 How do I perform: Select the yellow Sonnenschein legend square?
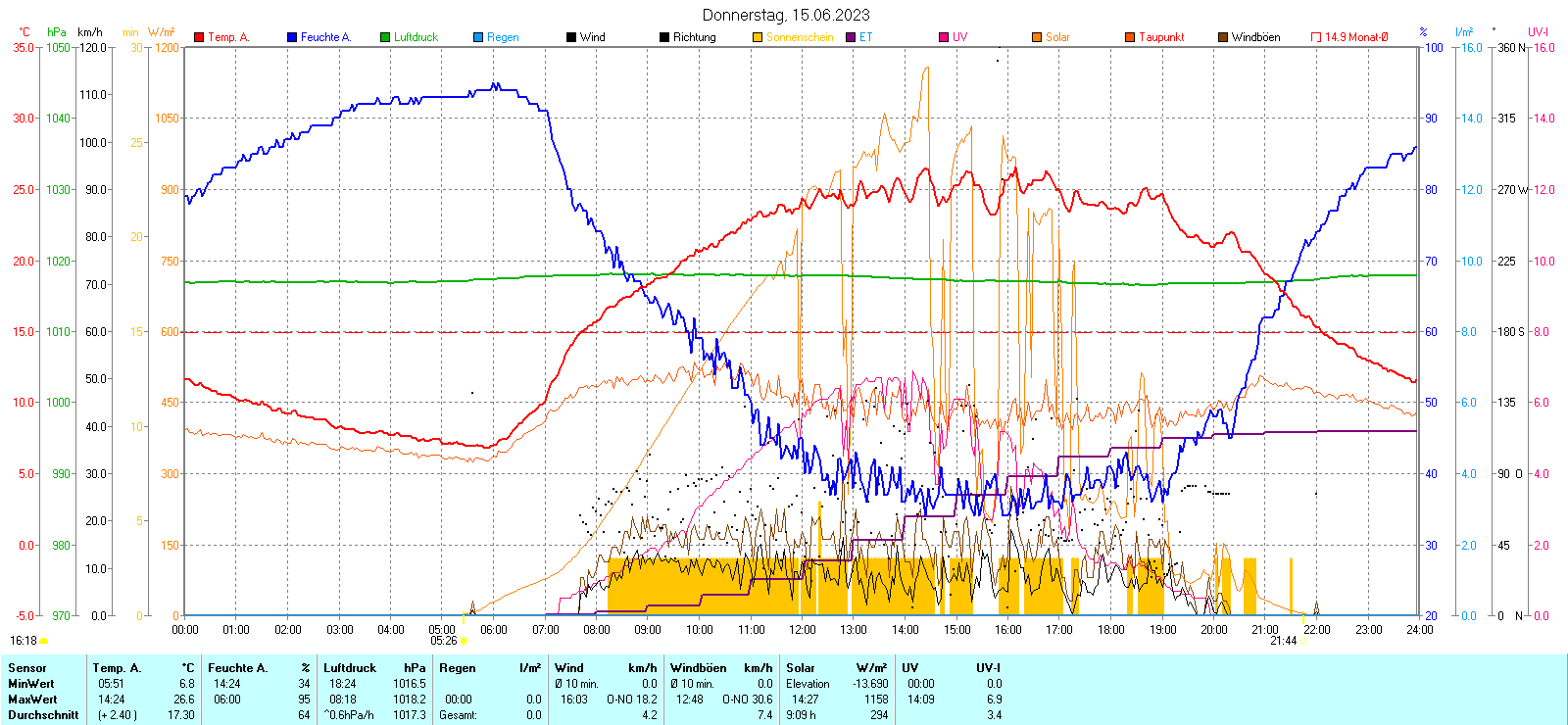[x=758, y=37]
